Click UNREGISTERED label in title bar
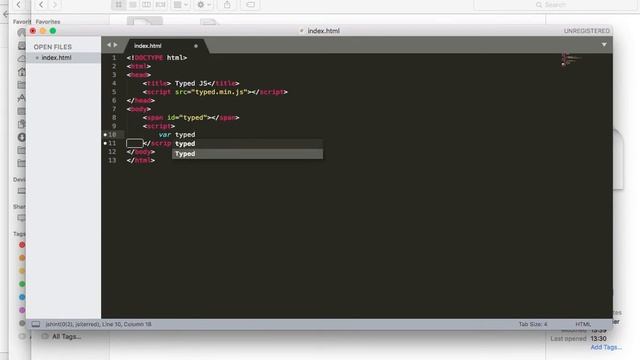 pyautogui.click(x=587, y=31)
